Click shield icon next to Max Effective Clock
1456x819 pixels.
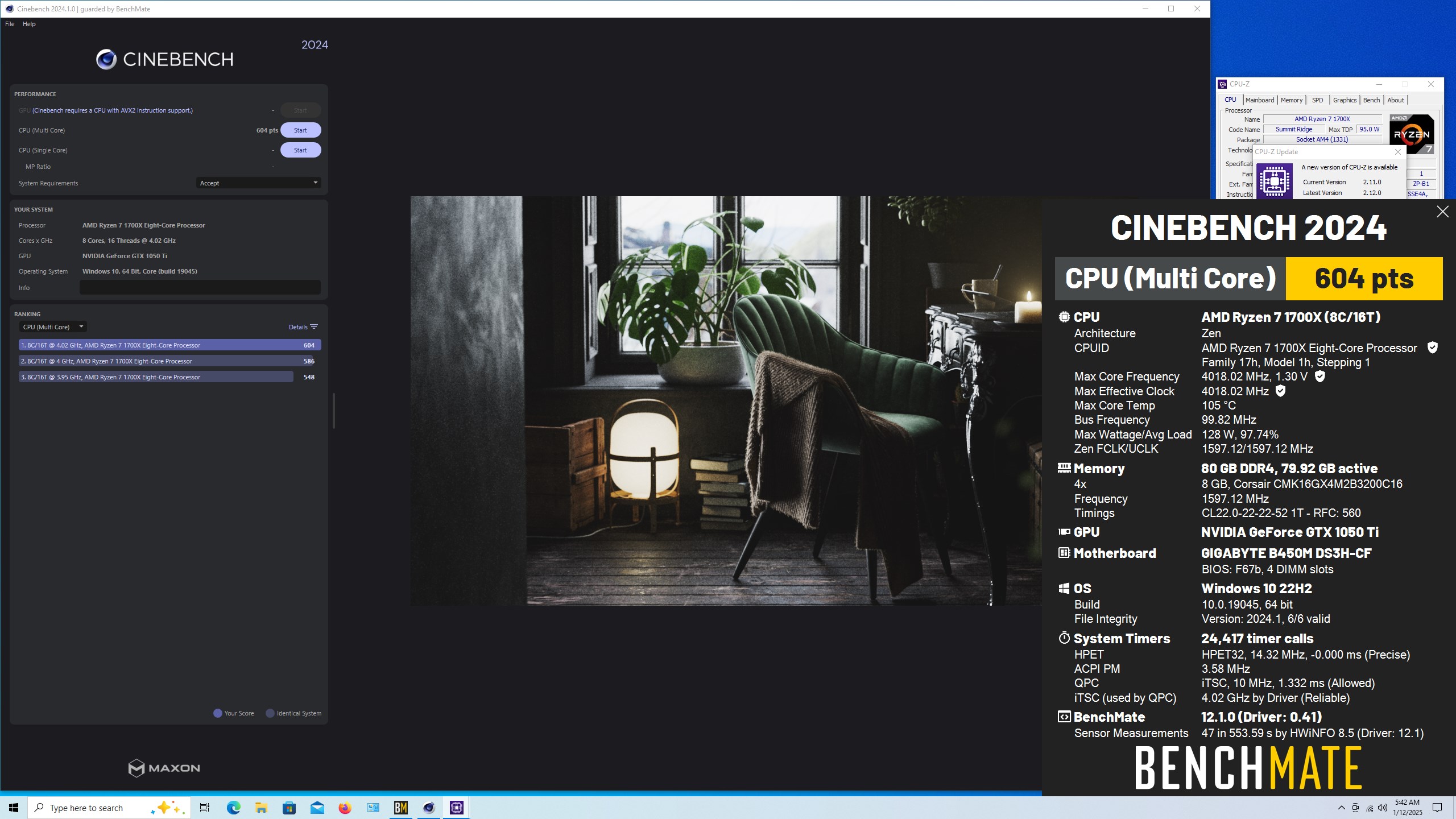tap(1280, 391)
